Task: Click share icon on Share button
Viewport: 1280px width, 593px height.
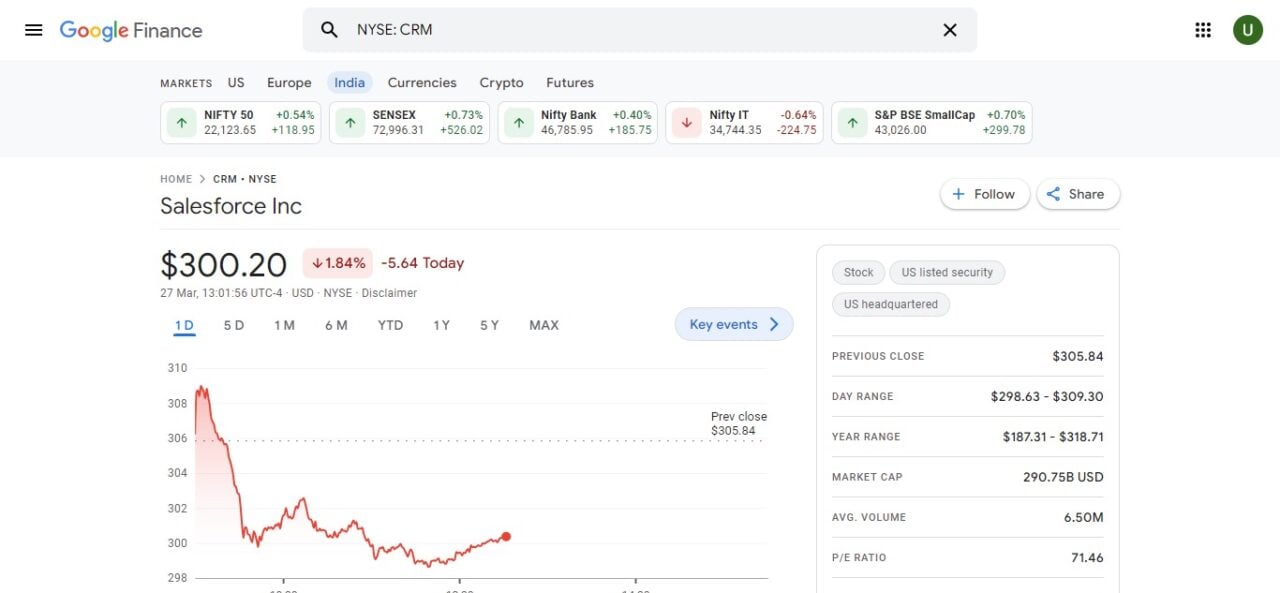Action: click(x=1053, y=194)
